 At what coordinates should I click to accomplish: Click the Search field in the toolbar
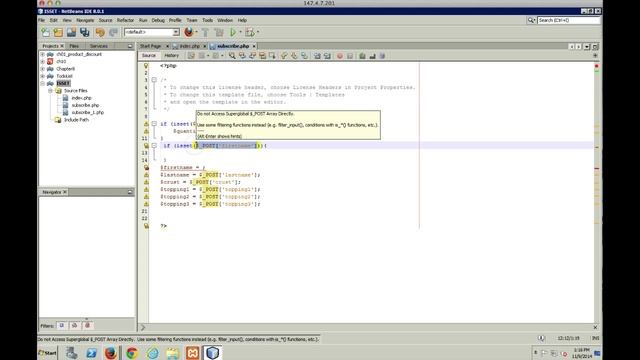pyautogui.click(x=569, y=20)
